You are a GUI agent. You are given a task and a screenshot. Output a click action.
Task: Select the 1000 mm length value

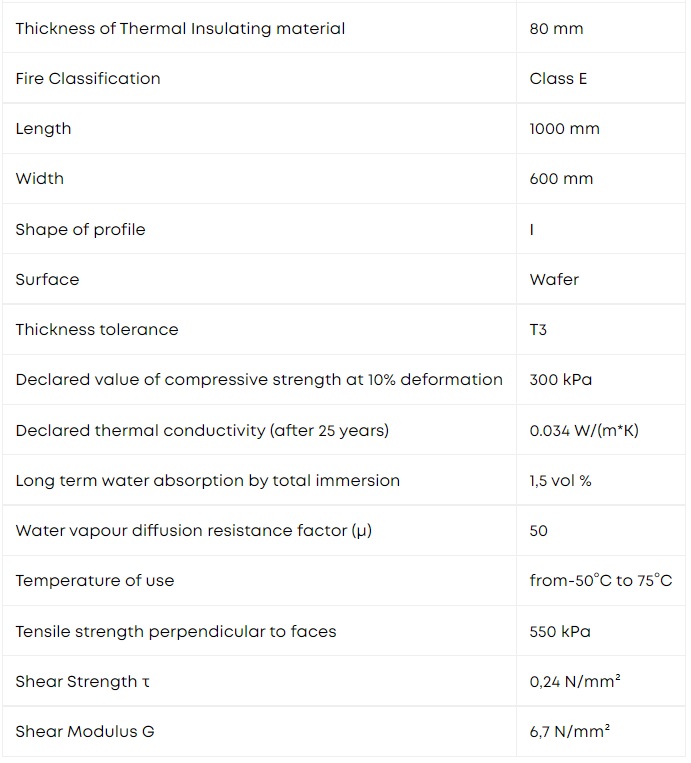[x=564, y=129]
